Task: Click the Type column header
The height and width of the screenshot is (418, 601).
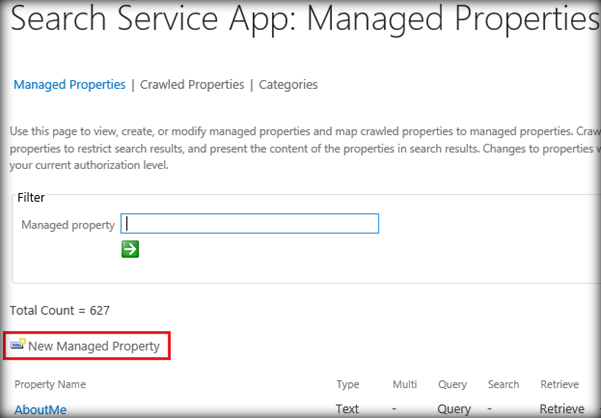Action: pyautogui.click(x=347, y=384)
